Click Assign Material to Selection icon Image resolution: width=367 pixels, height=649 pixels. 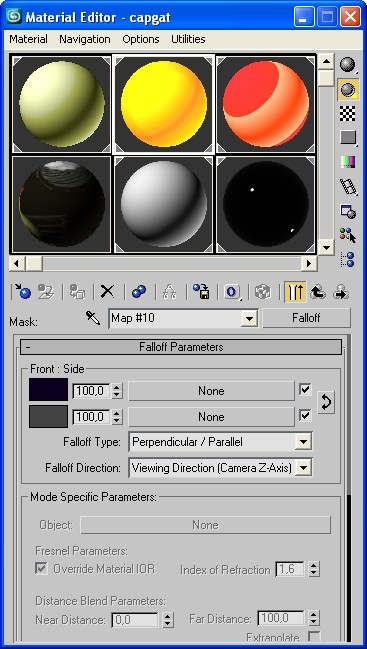pyautogui.click(x=77, y=291)
